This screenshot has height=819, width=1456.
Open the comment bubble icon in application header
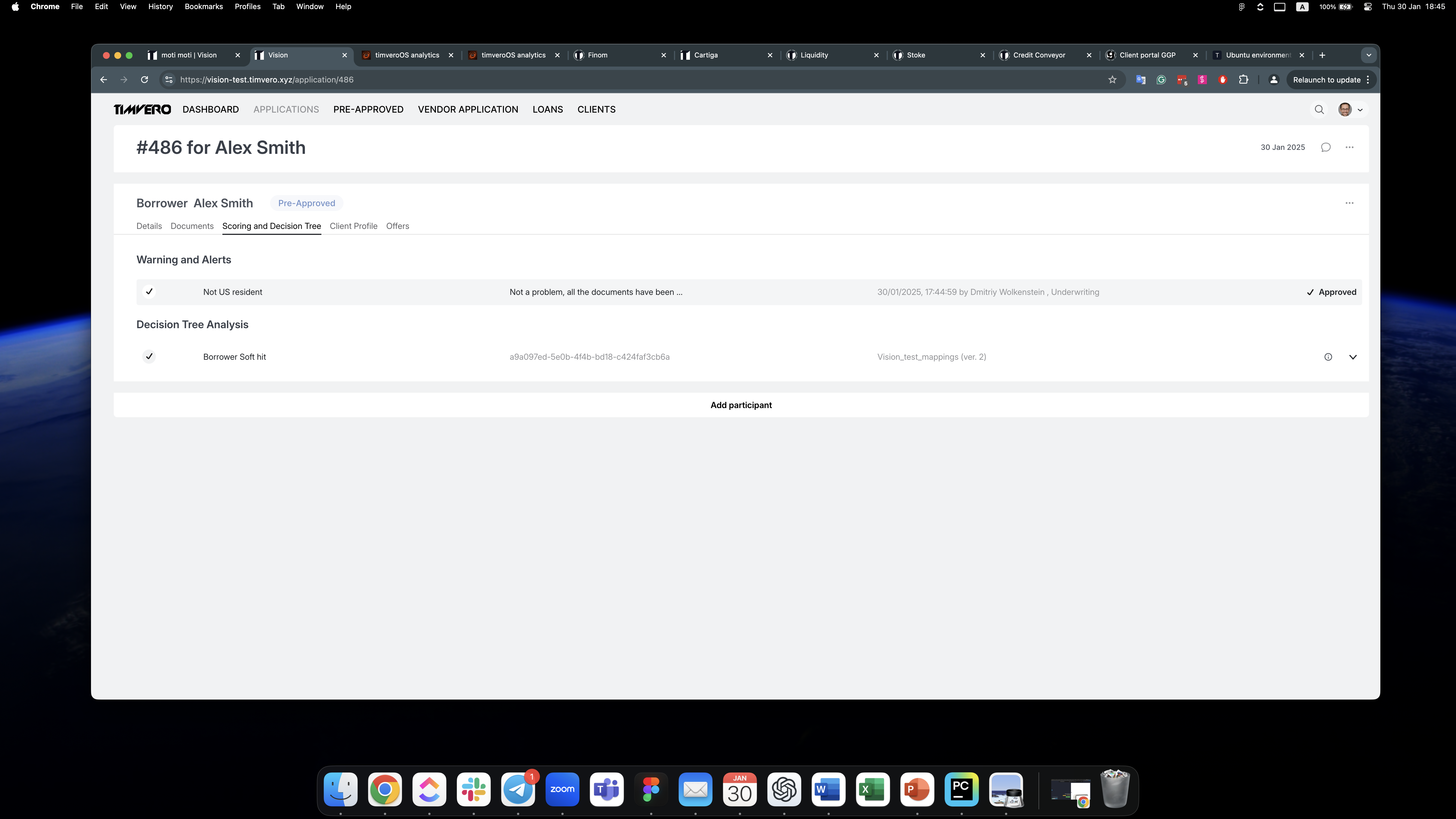[x=1325, y=148]
